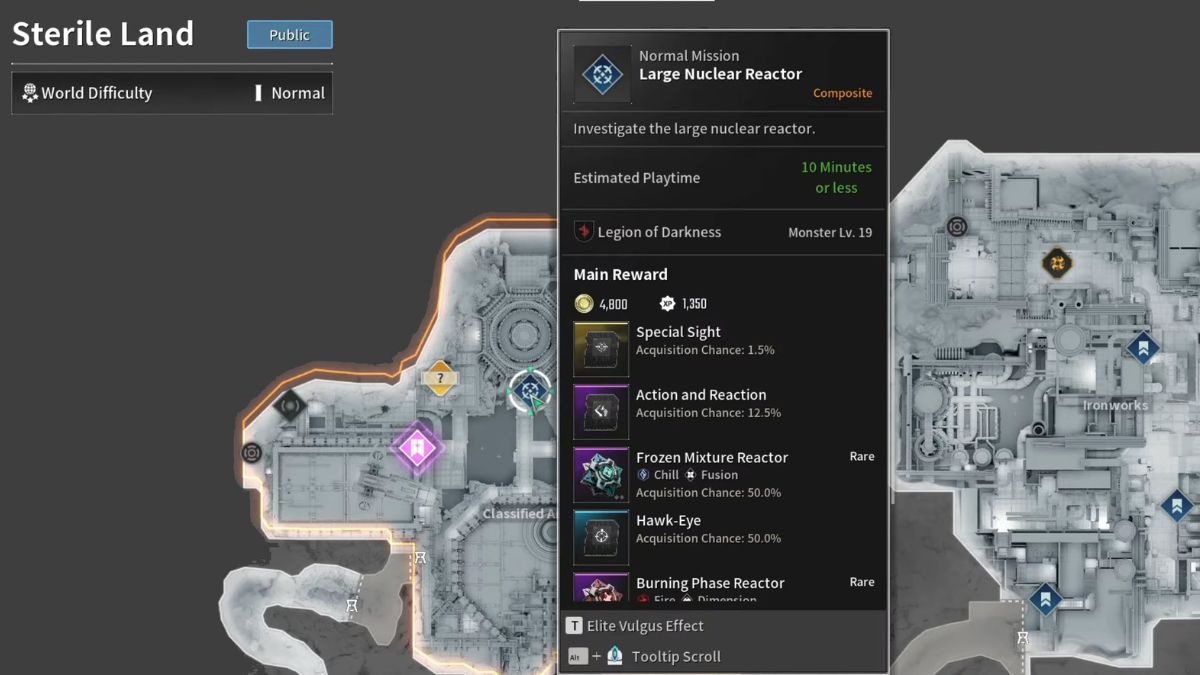
Task: Click the yellow question mark map marker
Action: point(439,378)
